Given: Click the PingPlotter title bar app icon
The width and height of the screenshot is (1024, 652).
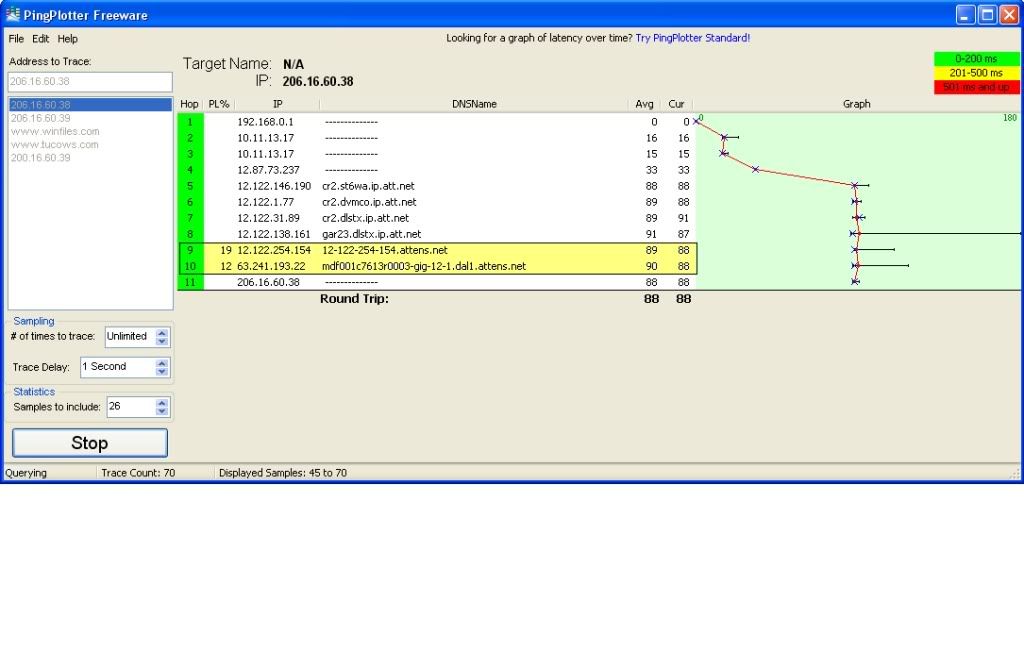Looking at the screenshot, I should tap(12, 14).
